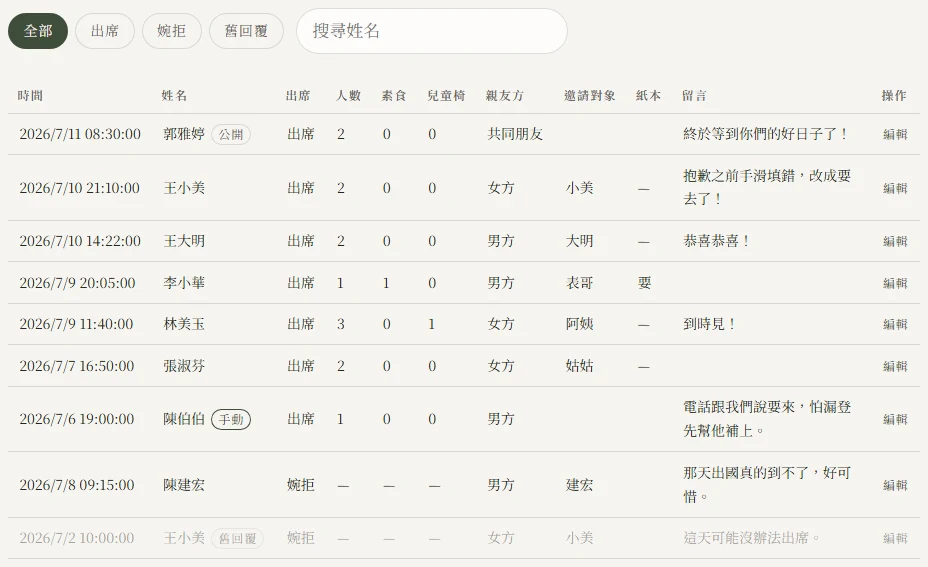This screenshot has height=567, width=928.
Task: Click the 舊回覆 badge beside 王小美
Action: point(237,539)
